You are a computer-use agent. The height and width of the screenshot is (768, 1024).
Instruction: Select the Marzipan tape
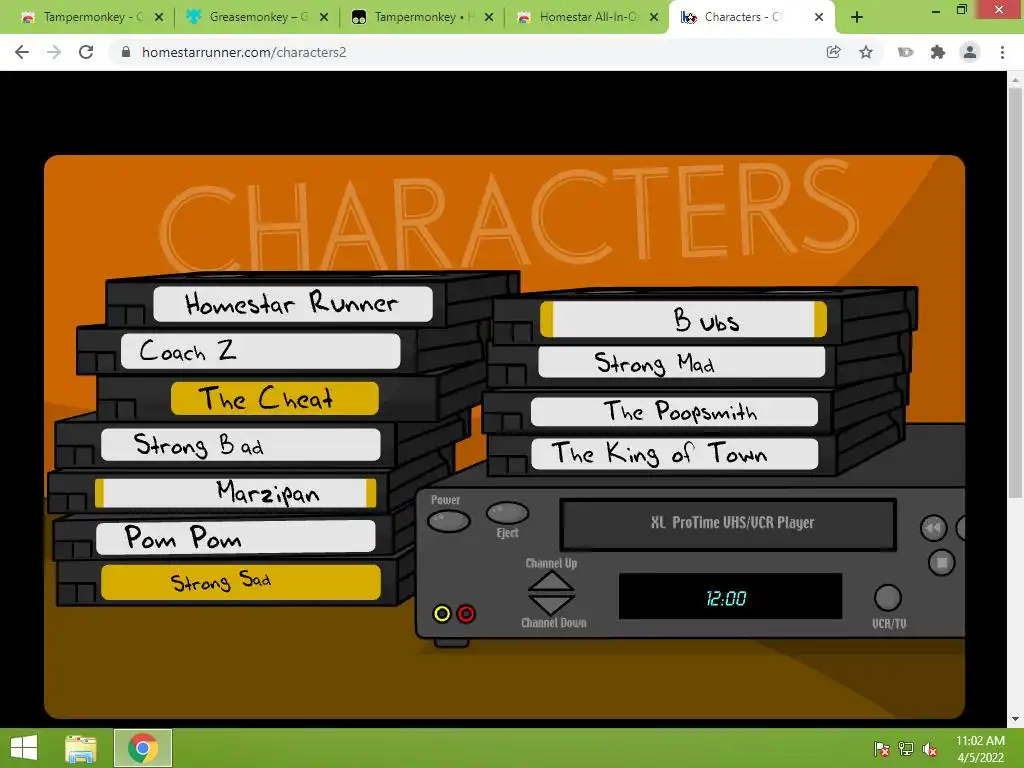coord(235,492)
